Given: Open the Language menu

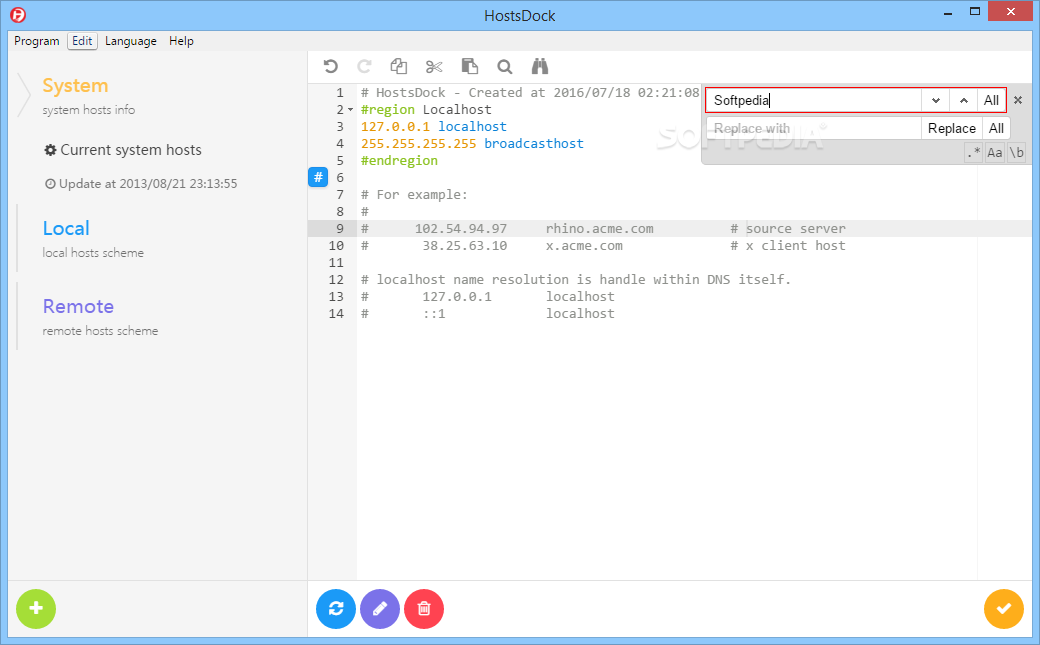Looking at the screenshot, I should (131, 41).
